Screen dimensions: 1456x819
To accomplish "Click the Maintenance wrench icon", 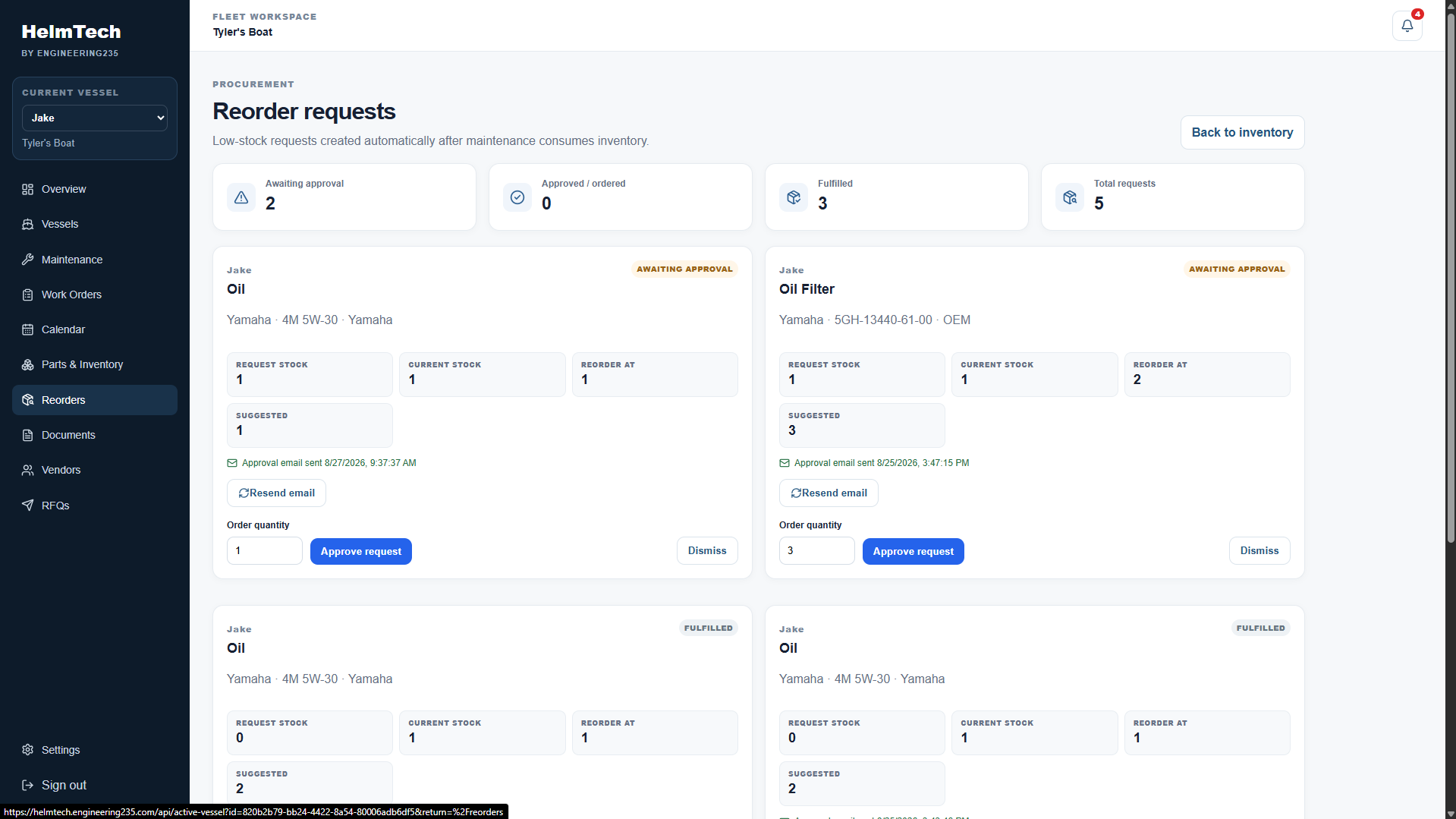I will [28, 260].
